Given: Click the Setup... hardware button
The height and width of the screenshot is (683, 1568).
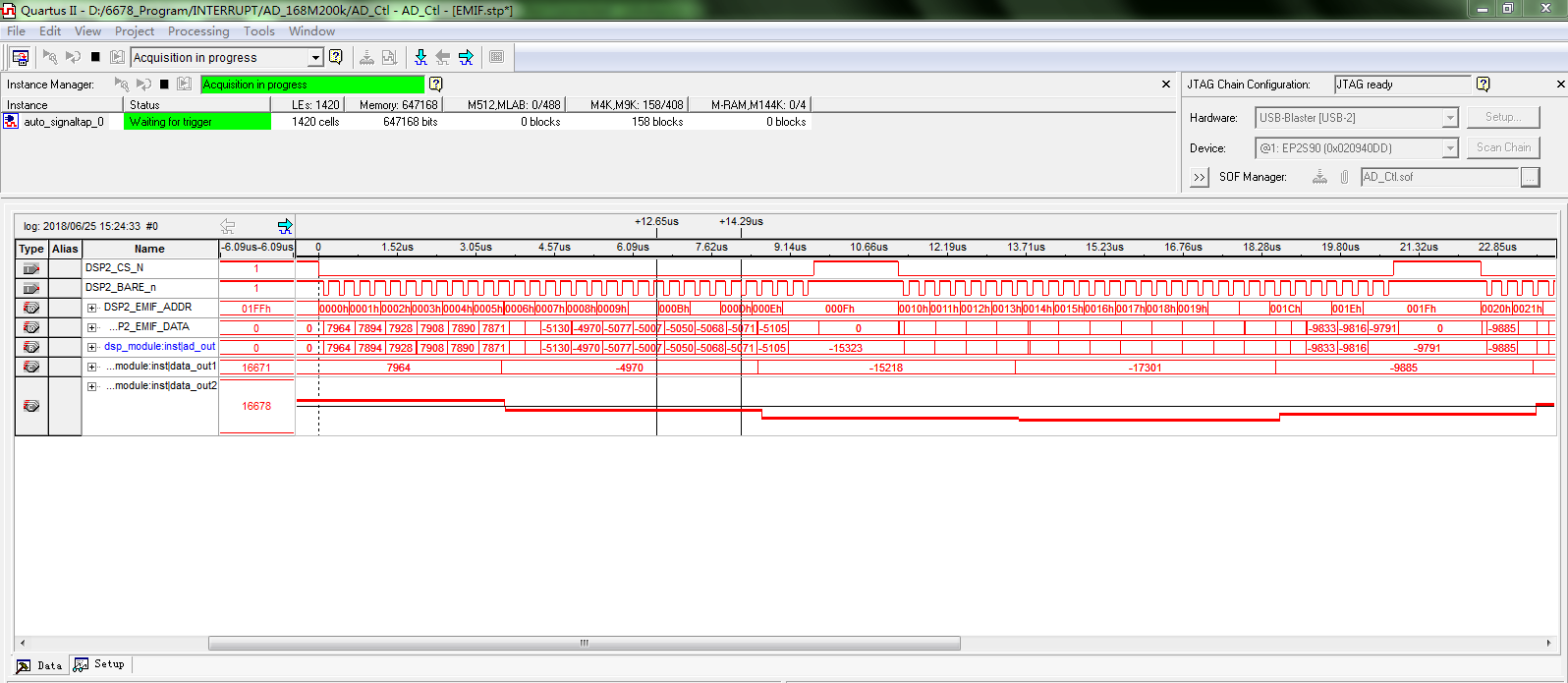Looking at the screenshot, I should coord(1503,117).
